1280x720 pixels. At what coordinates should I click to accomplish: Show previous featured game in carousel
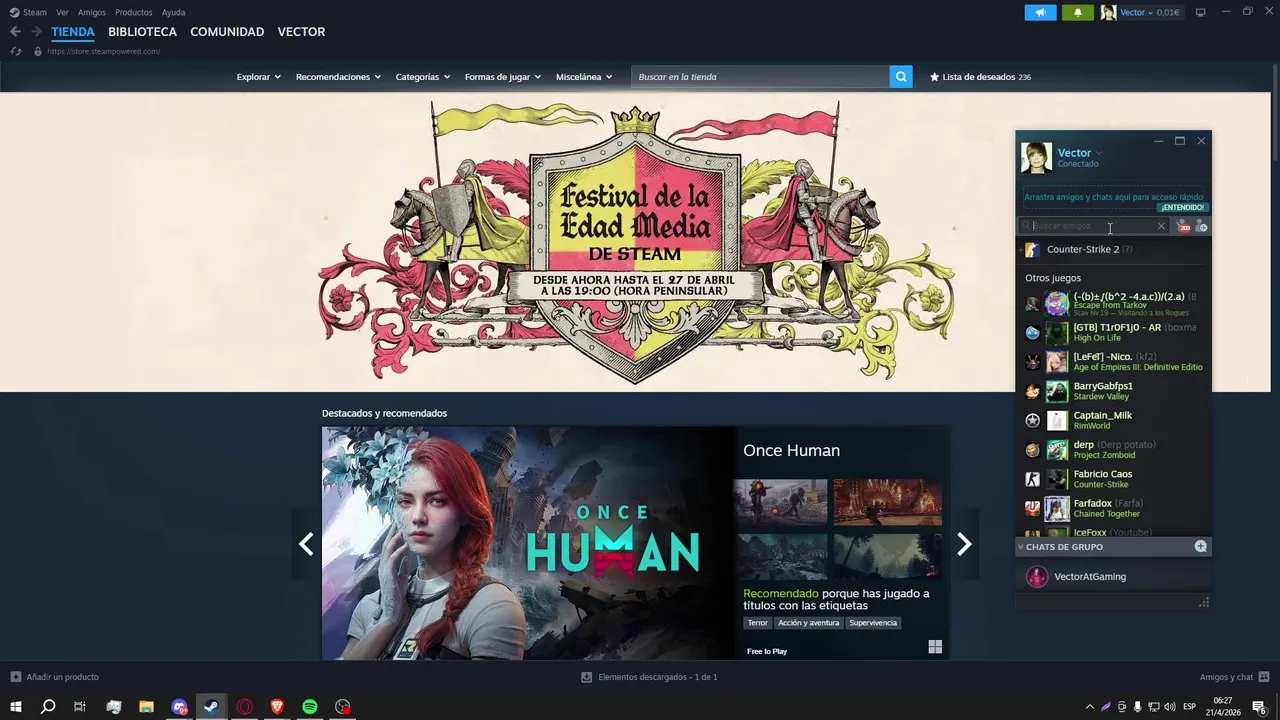click(306, 544)
